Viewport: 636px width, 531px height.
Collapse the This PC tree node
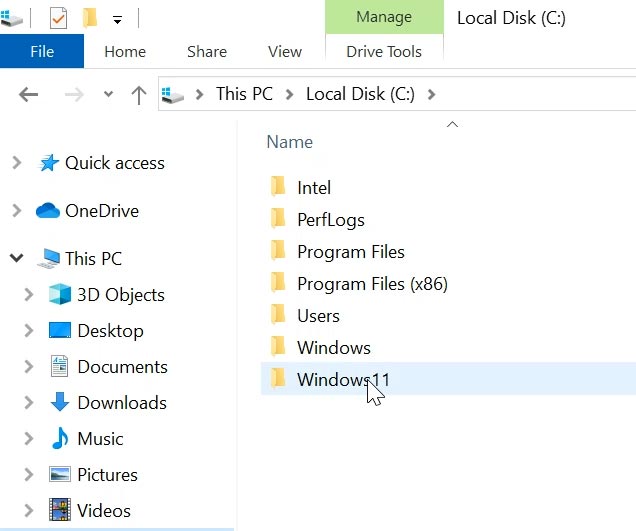(17, 258)
